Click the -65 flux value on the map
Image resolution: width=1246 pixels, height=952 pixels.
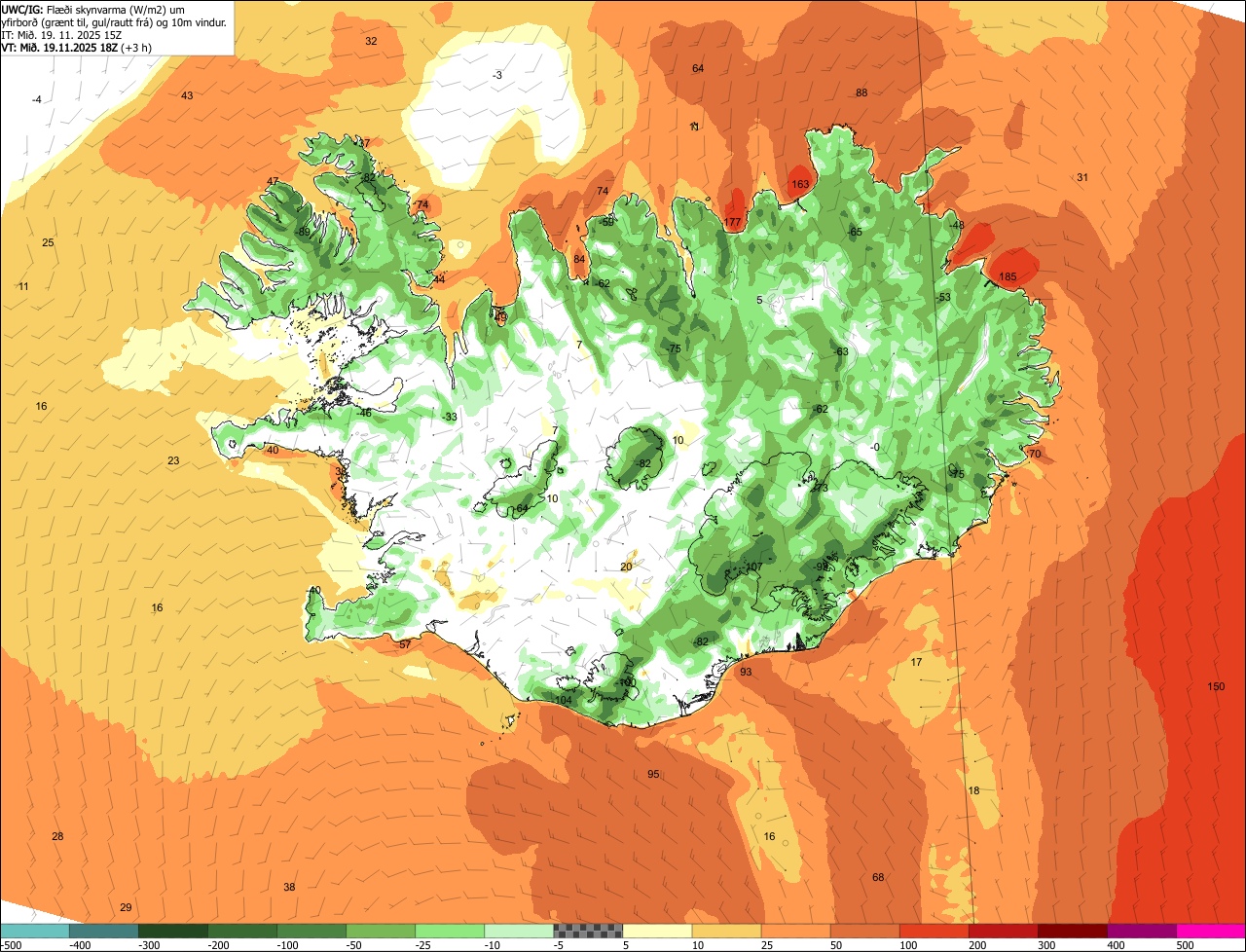pyautogui.click(x=854, y=233)
